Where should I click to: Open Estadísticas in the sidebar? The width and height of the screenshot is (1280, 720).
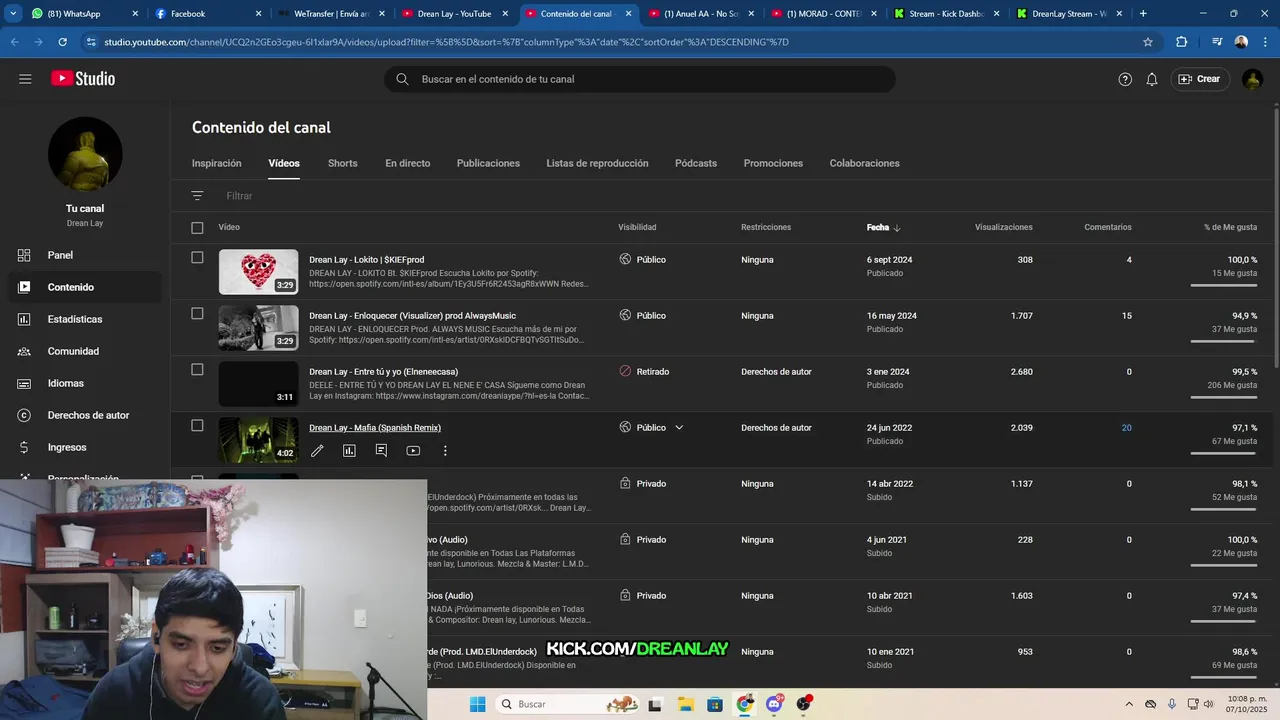click(x=85, y=319)
